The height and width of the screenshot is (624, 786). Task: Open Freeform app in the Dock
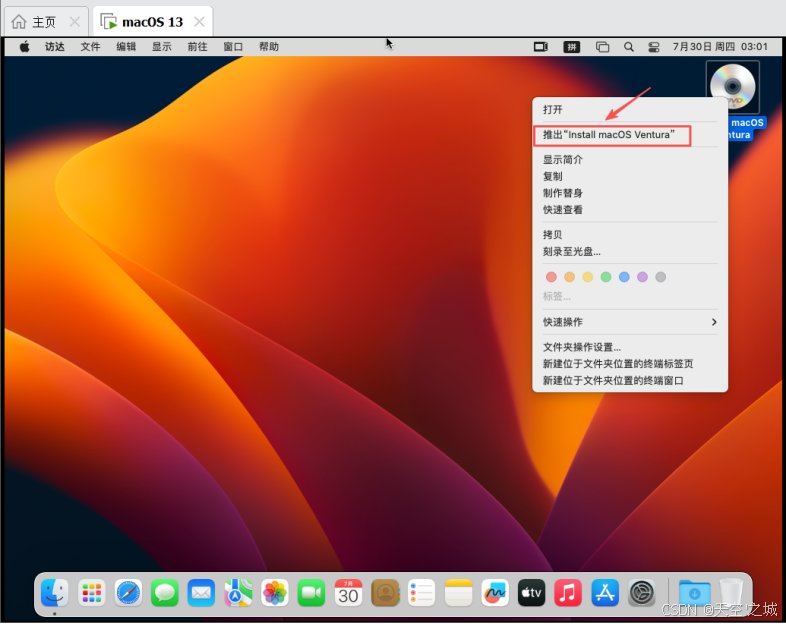tap(495, 593)
